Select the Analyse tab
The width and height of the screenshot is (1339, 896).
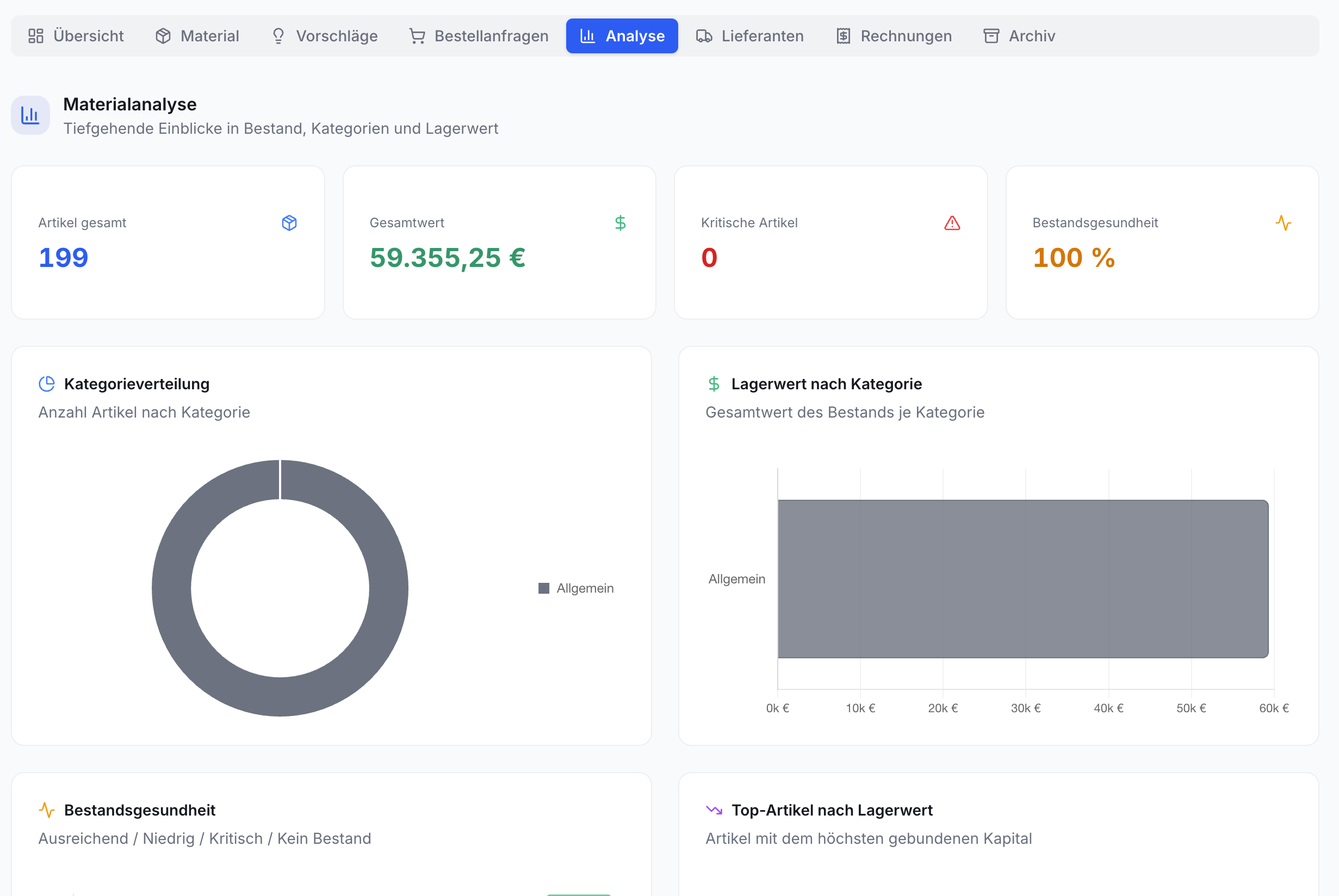tap(622, 36)
